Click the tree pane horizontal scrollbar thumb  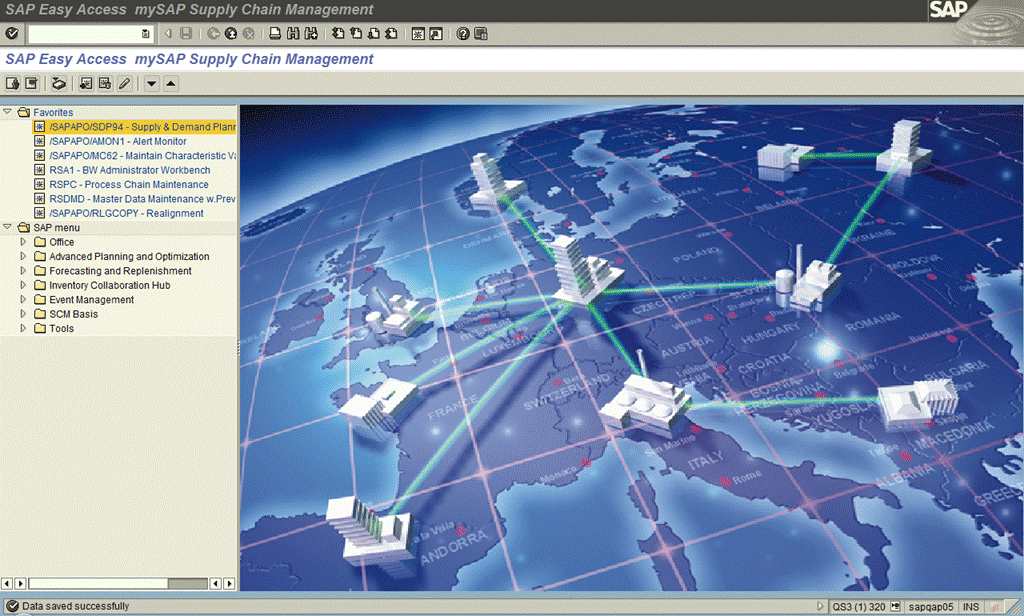(99, 583)
